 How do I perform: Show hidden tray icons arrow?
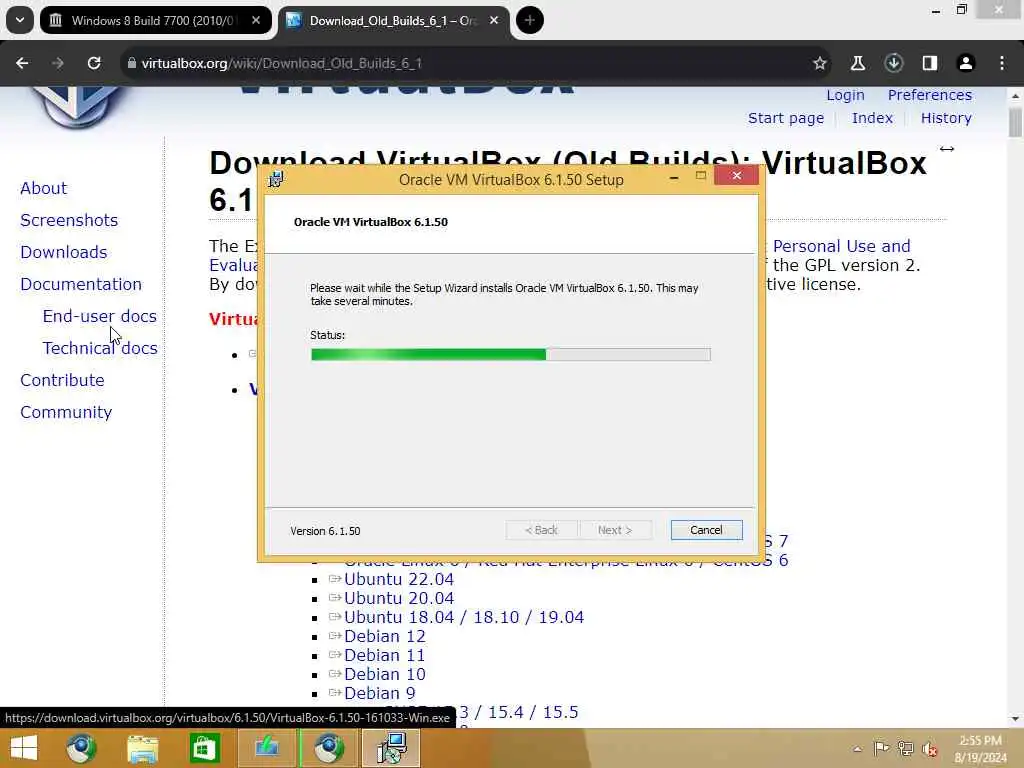click(857, 749)
